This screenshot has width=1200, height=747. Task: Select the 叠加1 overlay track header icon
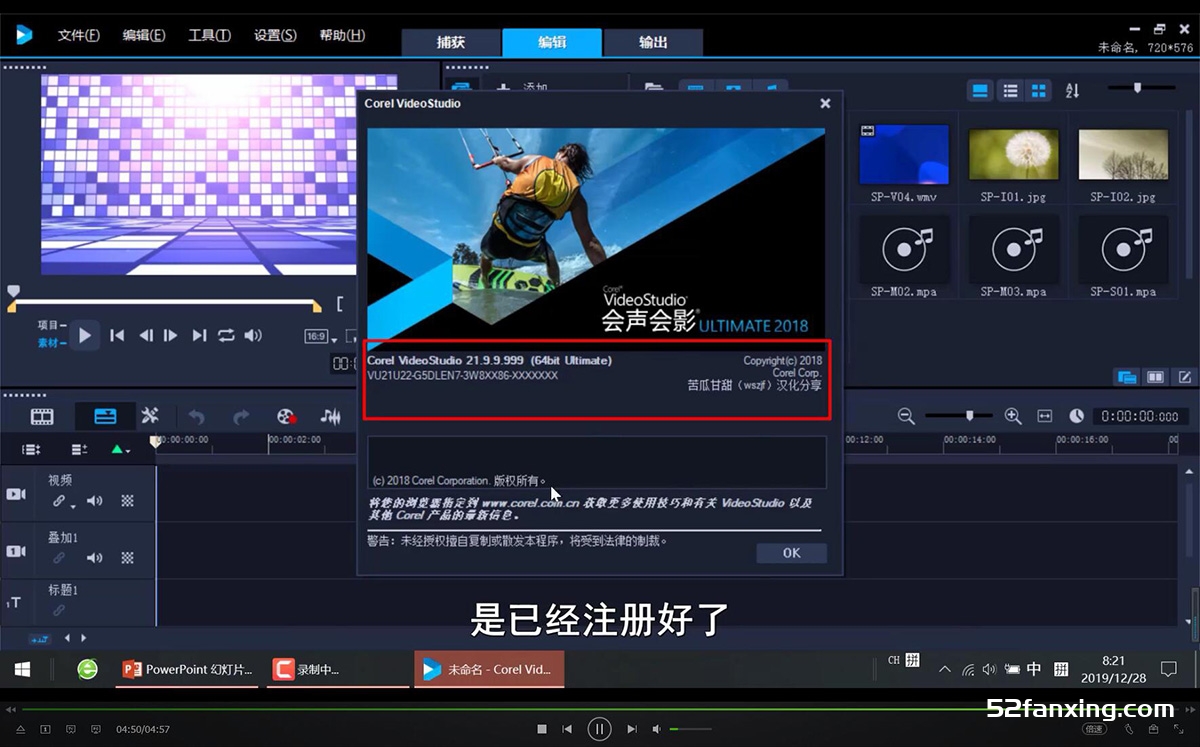point(16,551)
